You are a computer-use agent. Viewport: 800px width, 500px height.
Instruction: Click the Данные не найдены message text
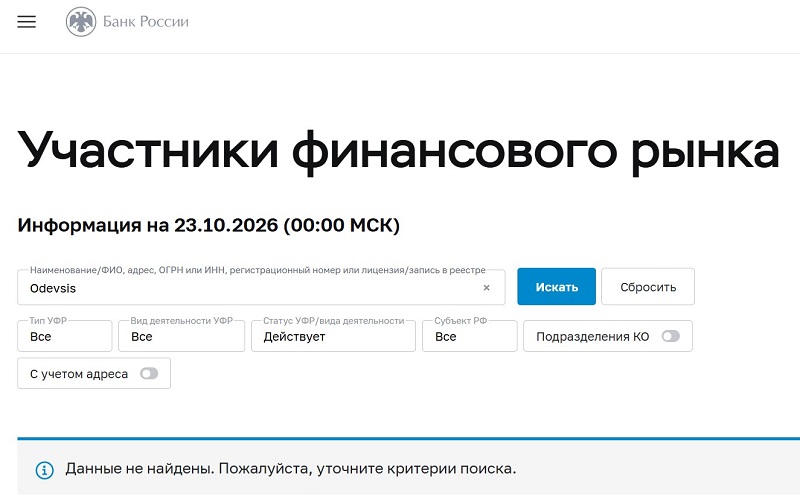tap(291, 468)
